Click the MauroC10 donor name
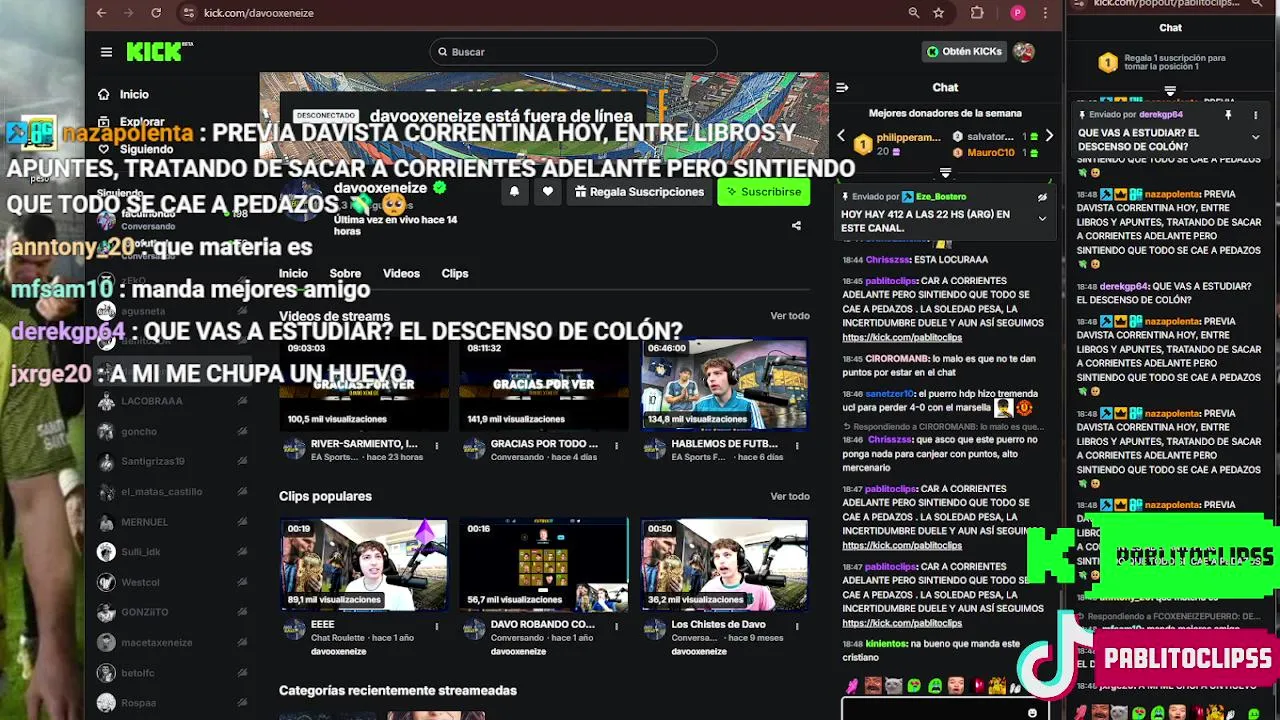Image resolution: width=1280 pixels, height=720 pixels. click(x=990, y=153)
